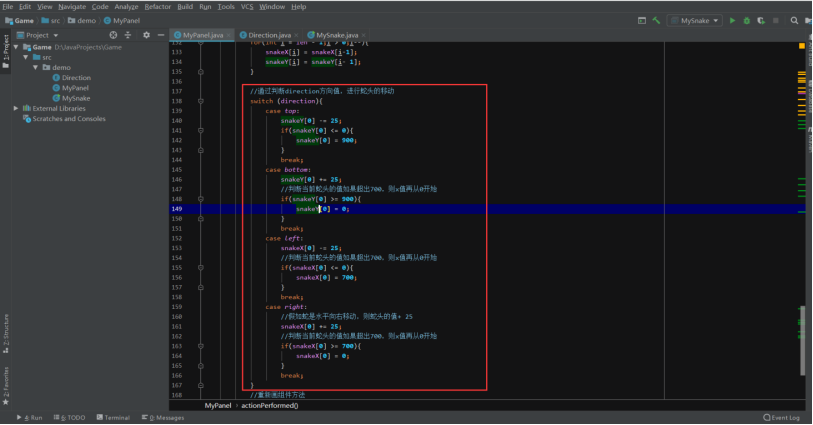This screenshot has height=425, width=813.
Task: Click the Build Project hammer icon
Action: (656, 21)
